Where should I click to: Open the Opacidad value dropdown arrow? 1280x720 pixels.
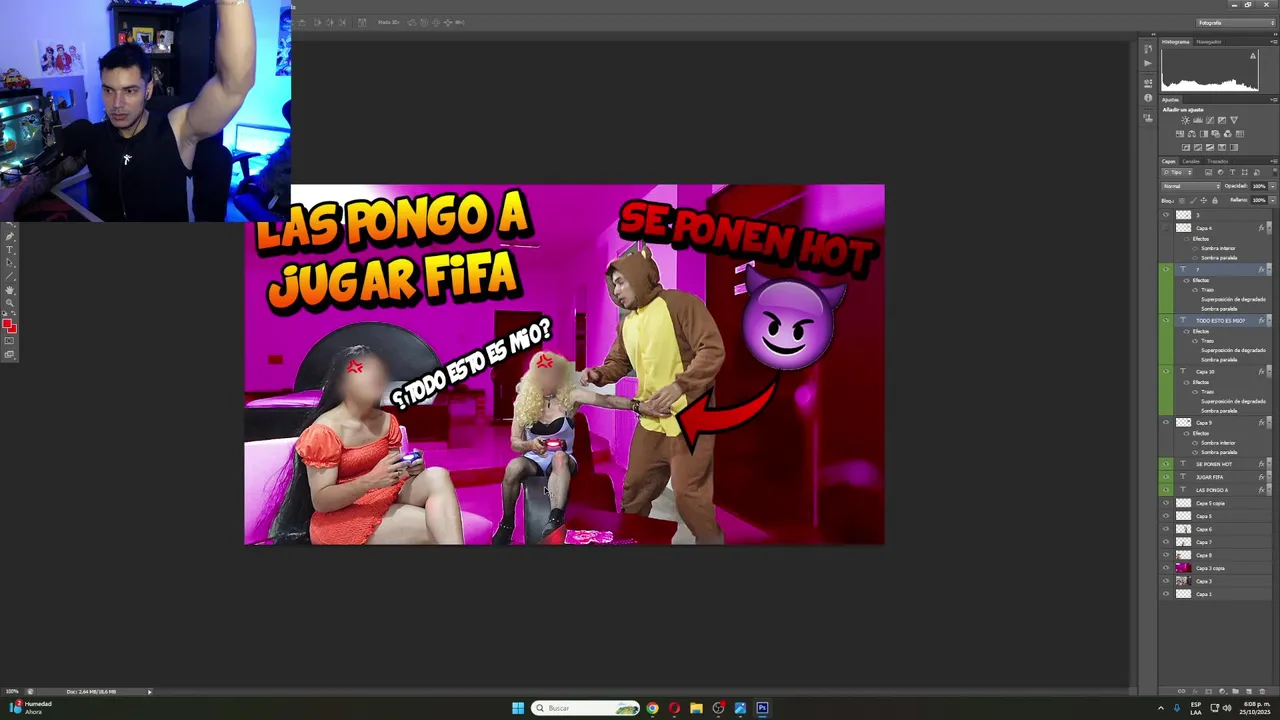click(x=1273, y=186)
